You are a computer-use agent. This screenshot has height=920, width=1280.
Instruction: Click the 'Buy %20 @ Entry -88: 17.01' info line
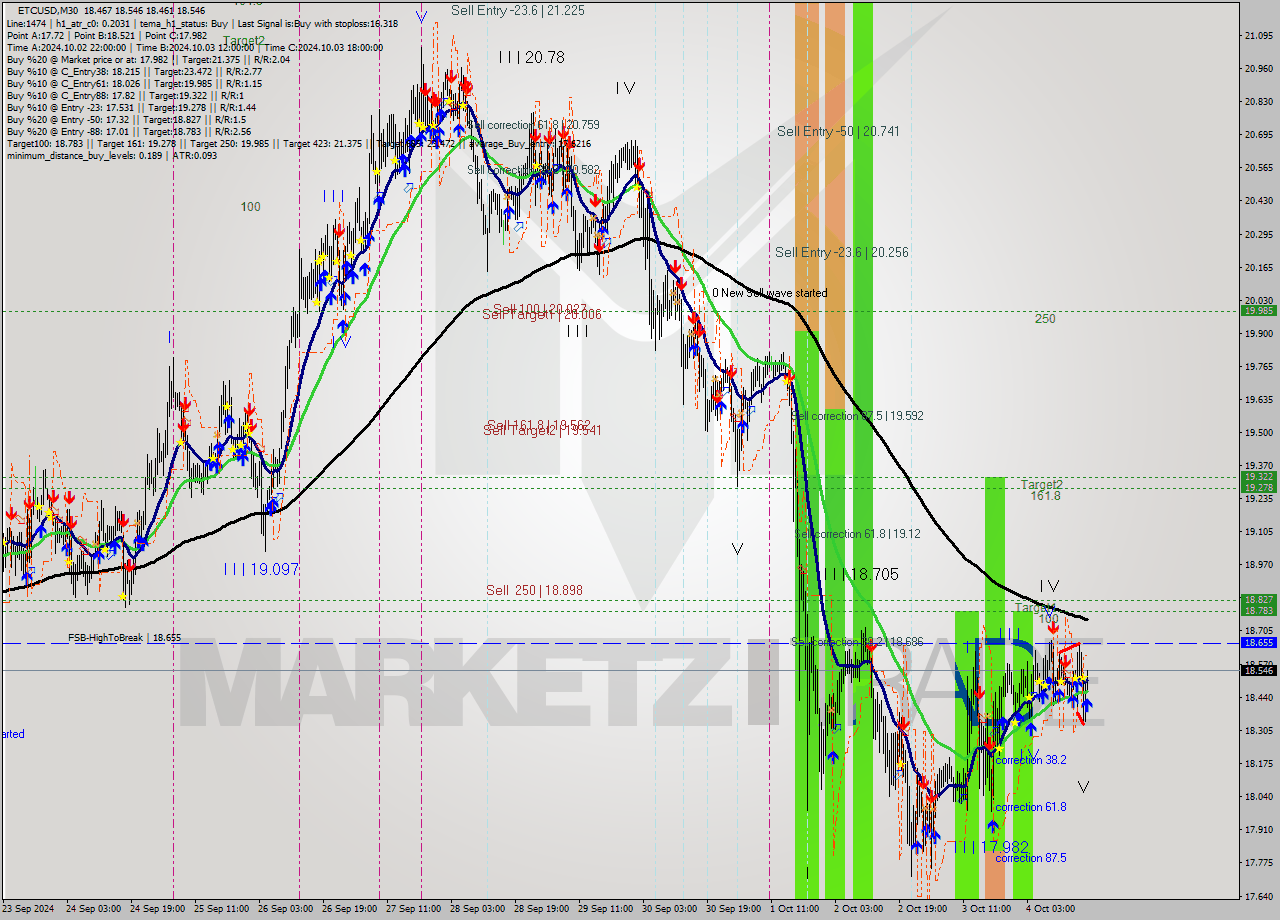click(x=128, y=132)
